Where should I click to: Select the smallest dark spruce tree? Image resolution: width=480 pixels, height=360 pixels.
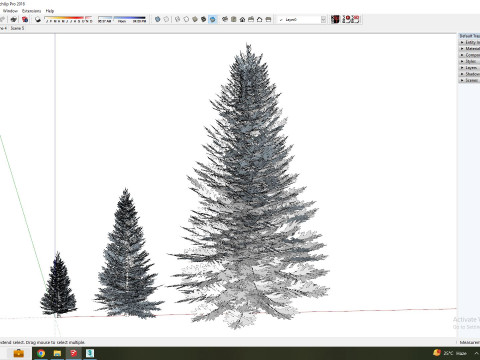click(58, 285)
